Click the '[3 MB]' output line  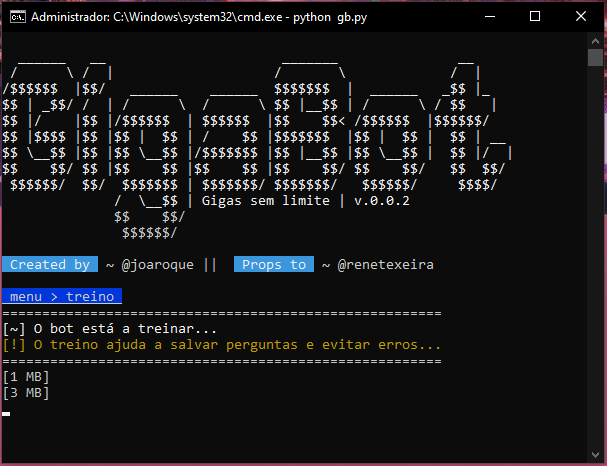click(26, 393)
